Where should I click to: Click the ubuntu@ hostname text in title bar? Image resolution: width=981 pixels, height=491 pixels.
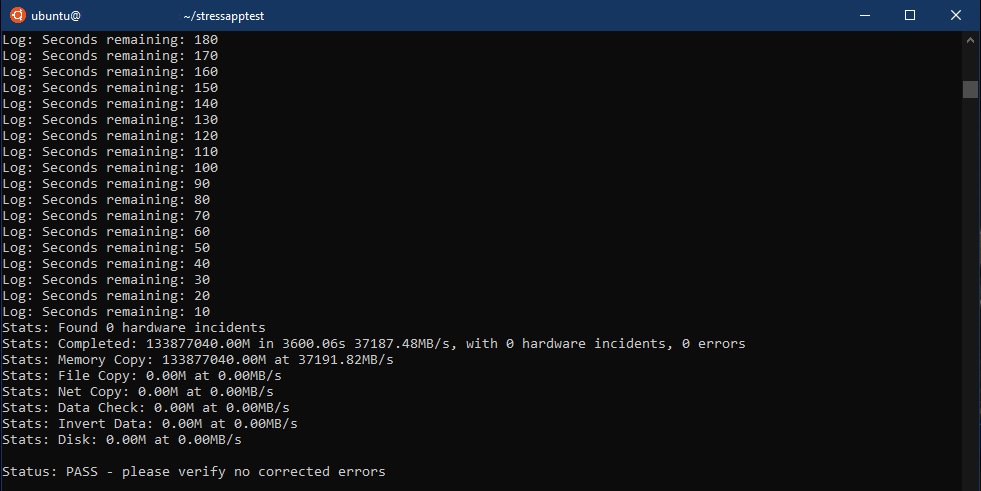[x=56, y=16]
